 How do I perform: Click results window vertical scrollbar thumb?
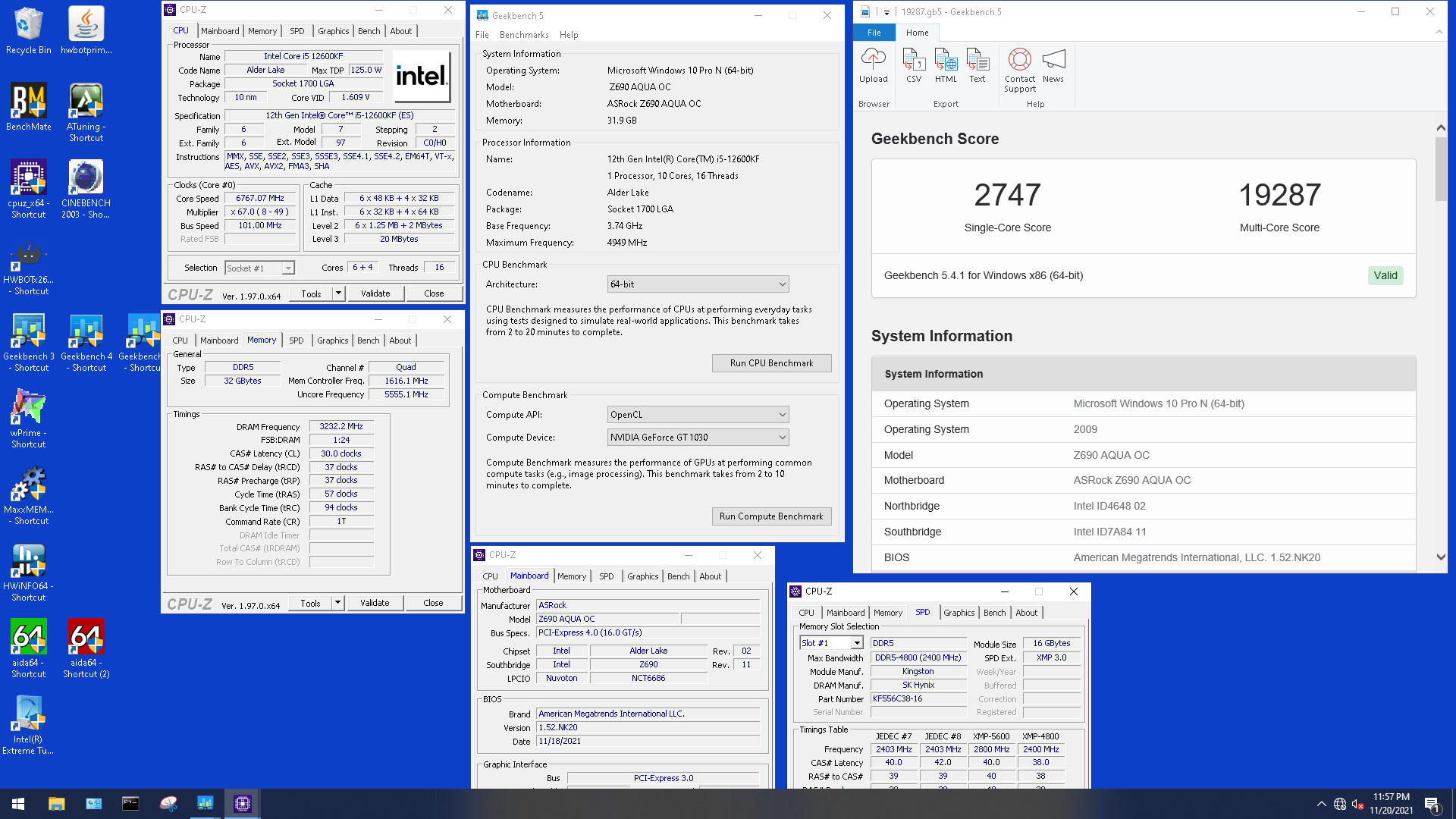point(1441,168)
